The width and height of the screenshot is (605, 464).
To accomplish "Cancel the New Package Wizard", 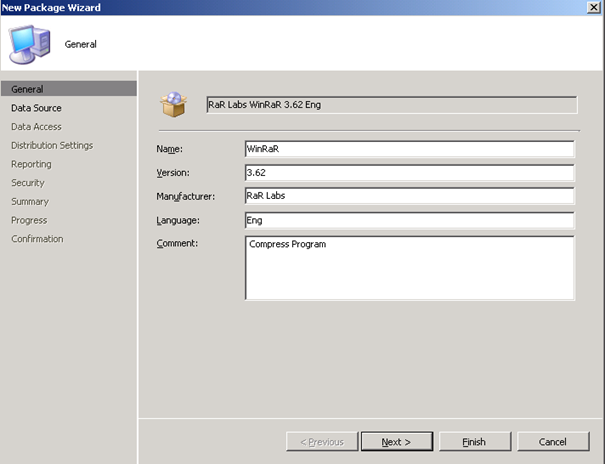I will pos(553,442).
